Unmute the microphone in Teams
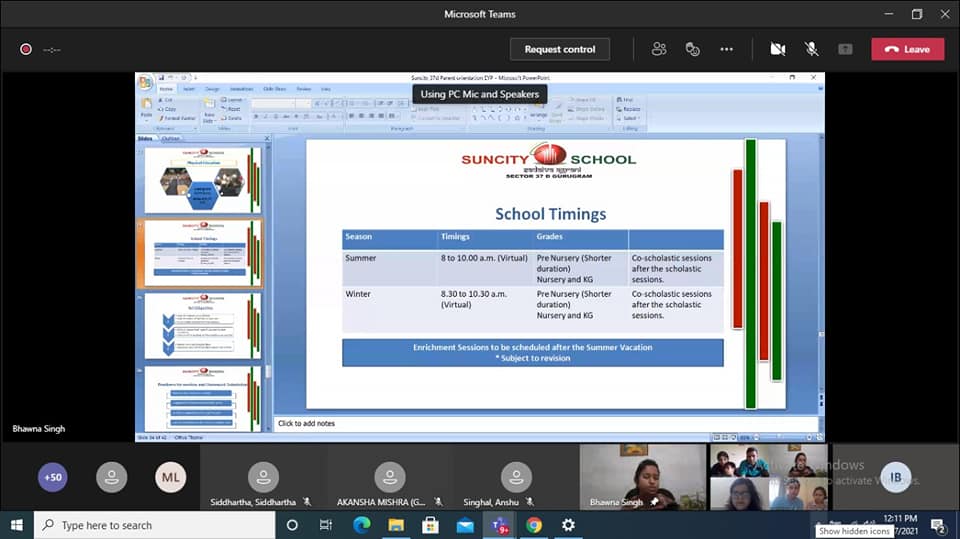 pyautogui.click(x=811, y=49)
